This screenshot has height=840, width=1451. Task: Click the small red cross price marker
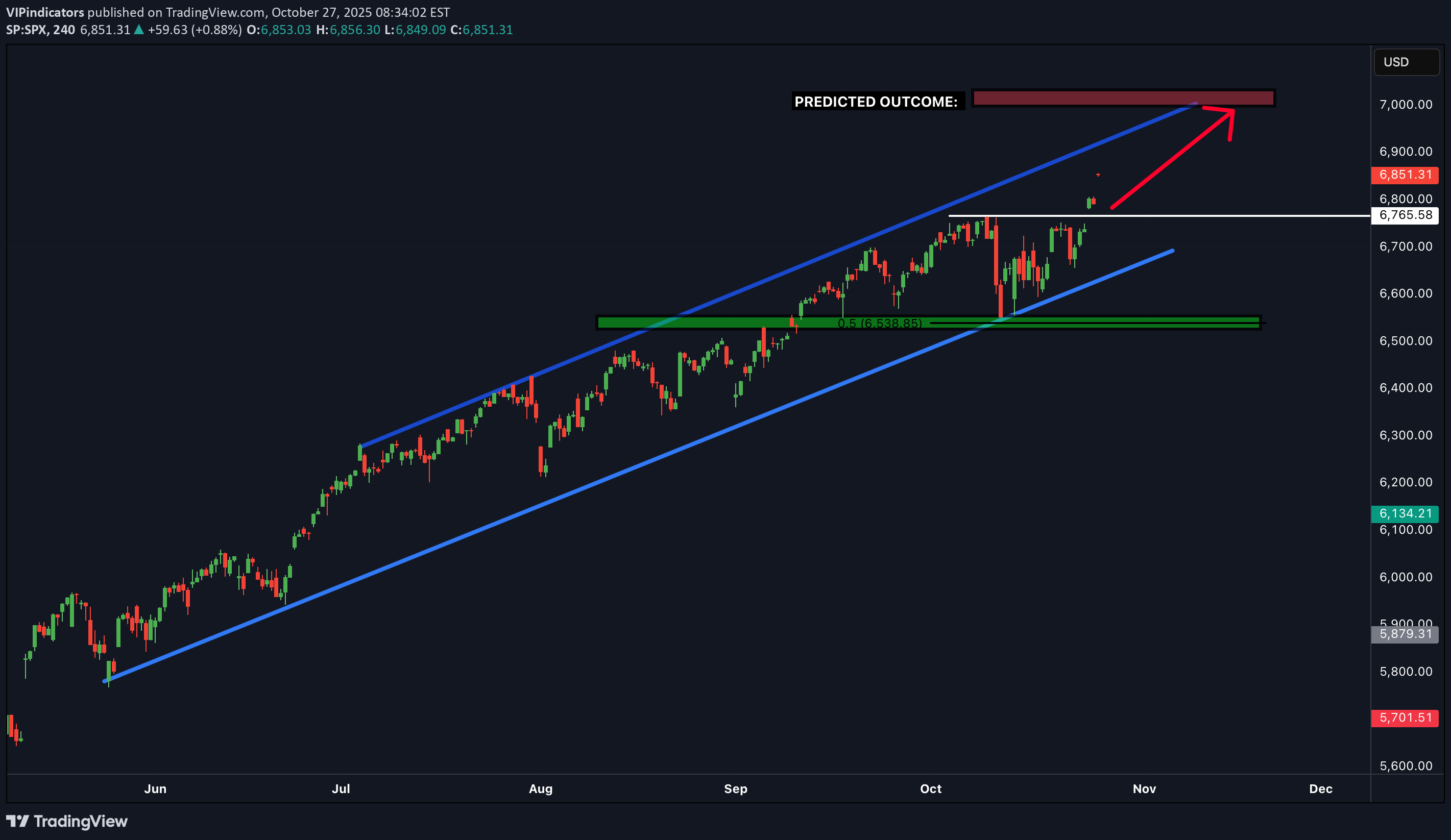pos(1098,175)
